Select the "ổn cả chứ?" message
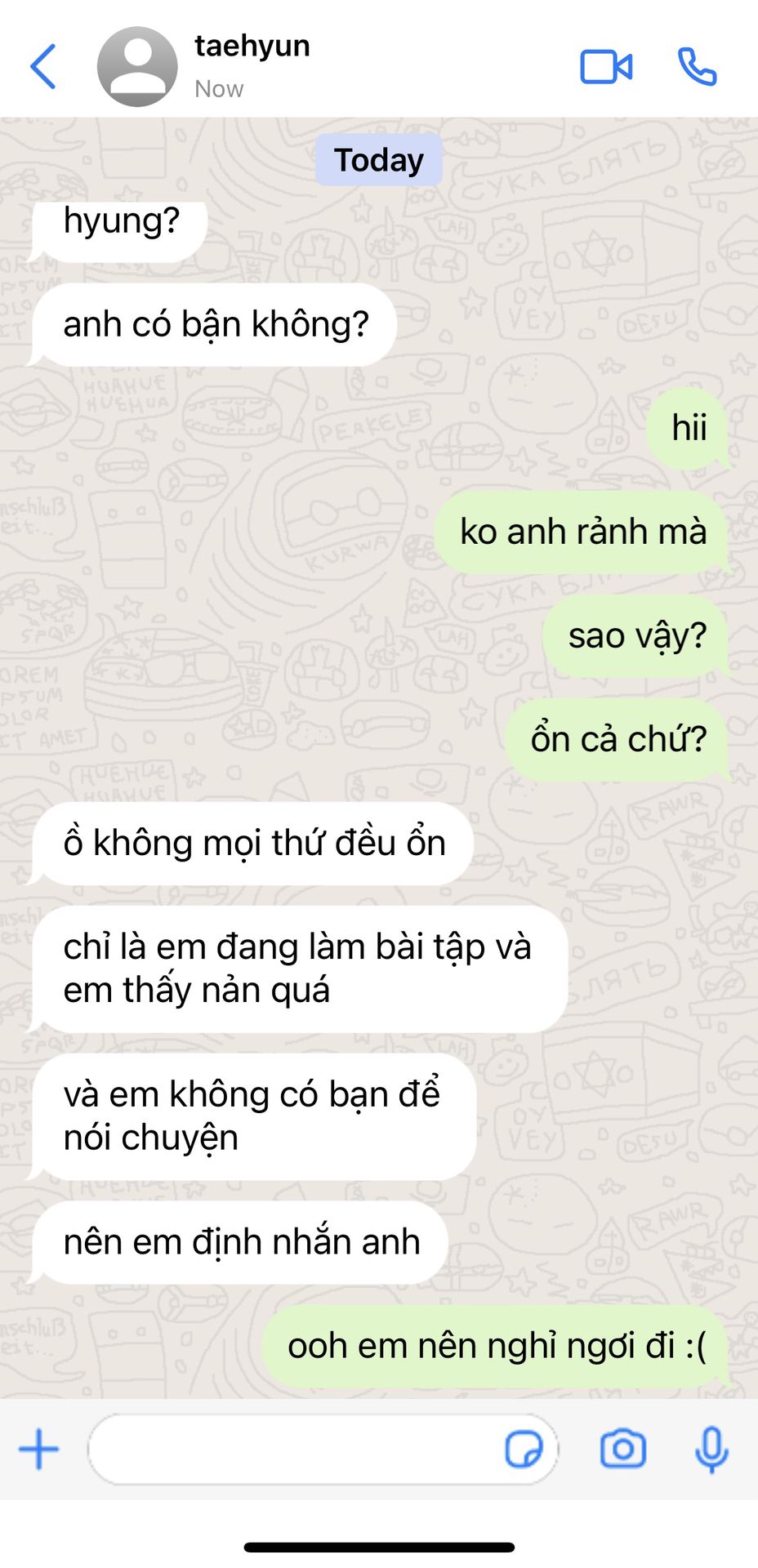 (x=618, y=740)
